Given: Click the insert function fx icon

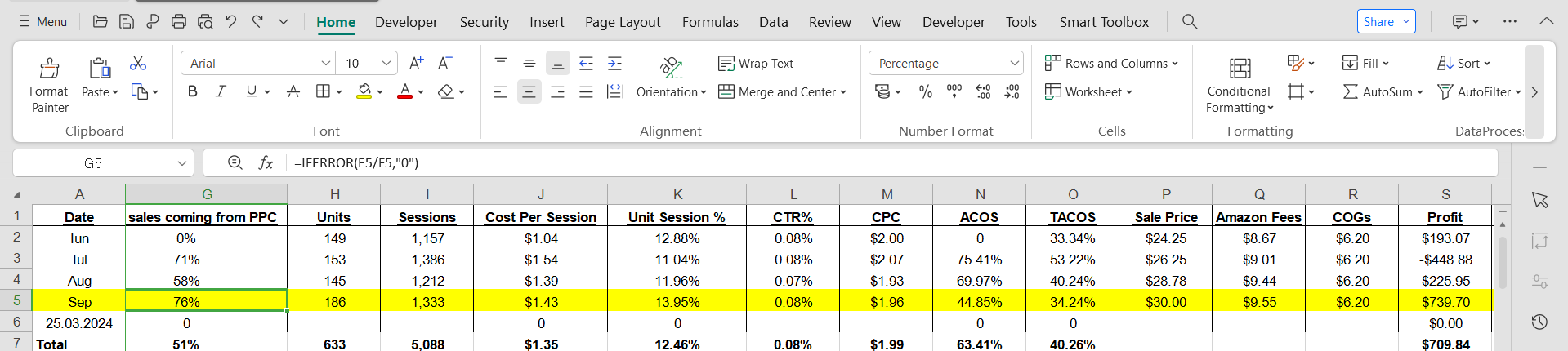Looking at the screenshot, I should coord(266,162).
